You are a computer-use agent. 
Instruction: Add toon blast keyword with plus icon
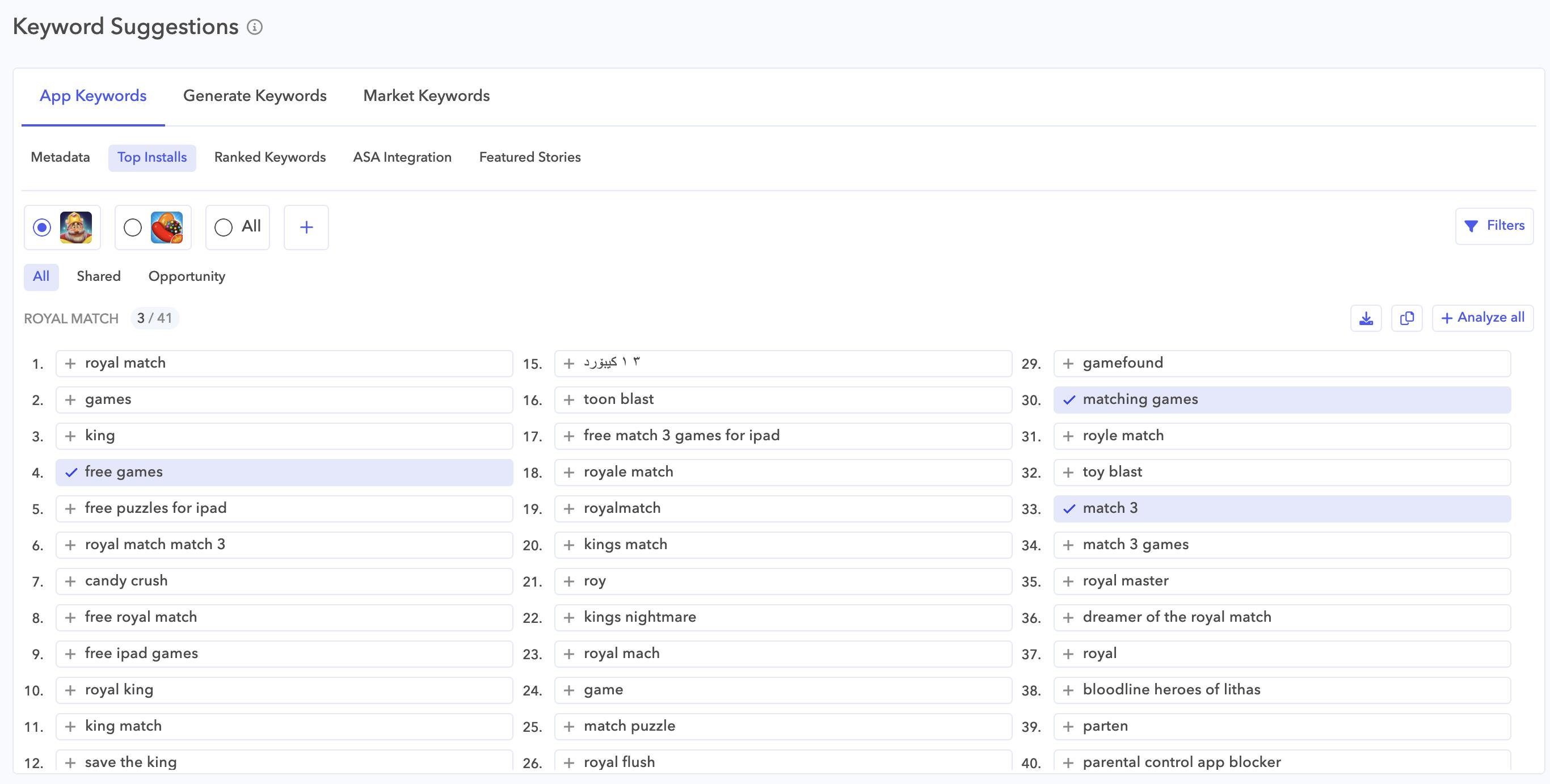568,399
